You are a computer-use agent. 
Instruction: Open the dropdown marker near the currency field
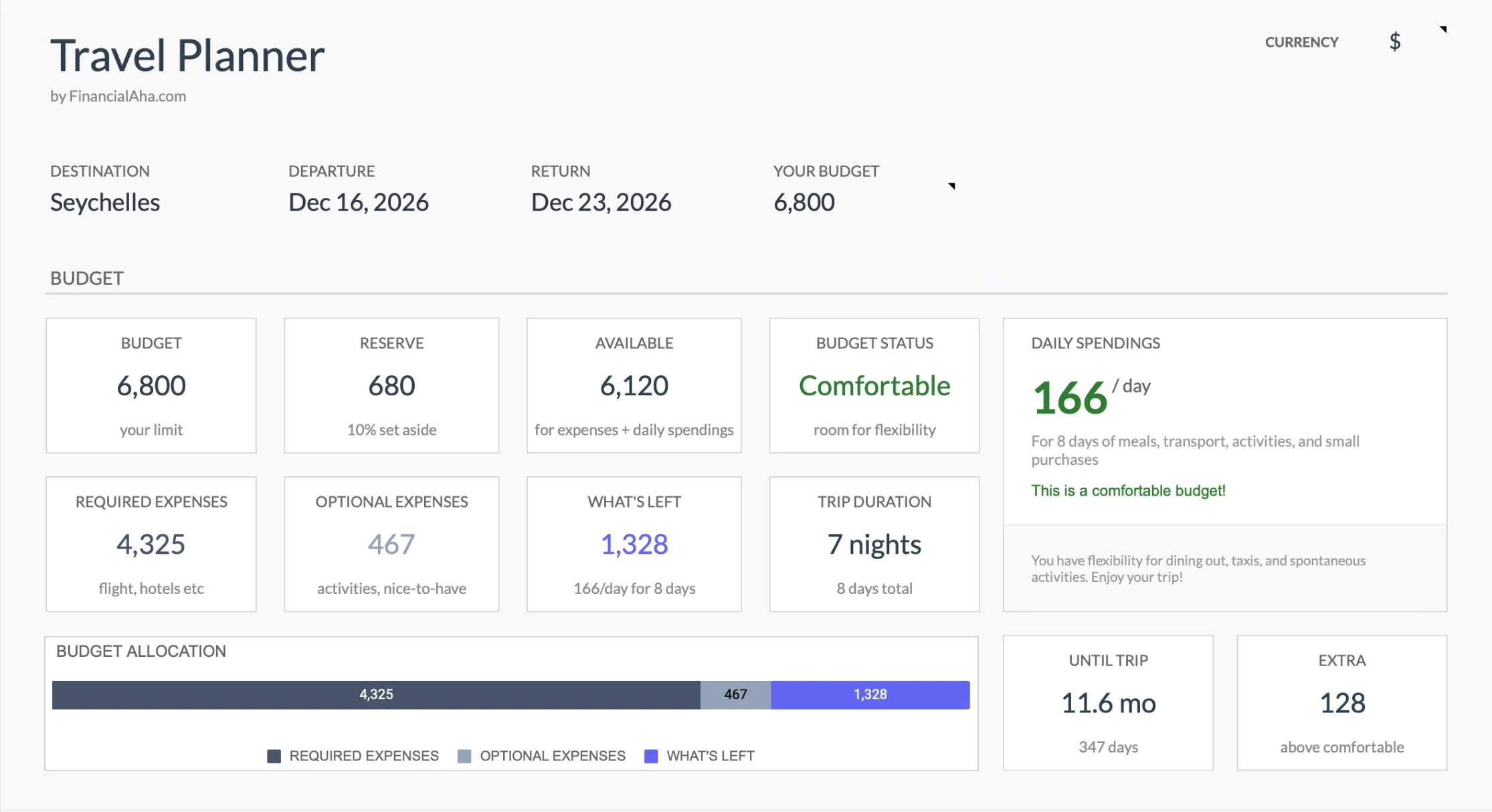click(1444, 29)
